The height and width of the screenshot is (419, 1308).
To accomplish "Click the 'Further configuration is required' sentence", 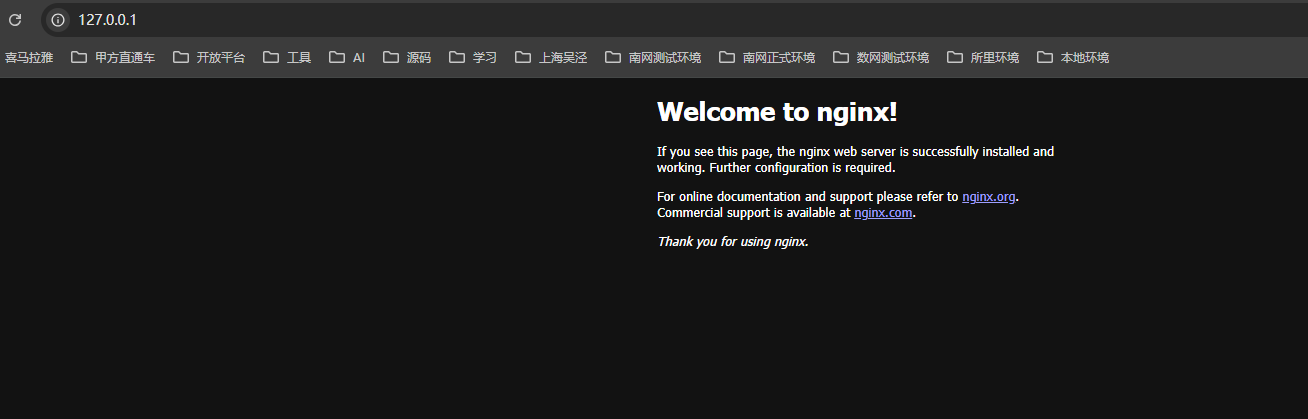I will click(x=803, y=168).
